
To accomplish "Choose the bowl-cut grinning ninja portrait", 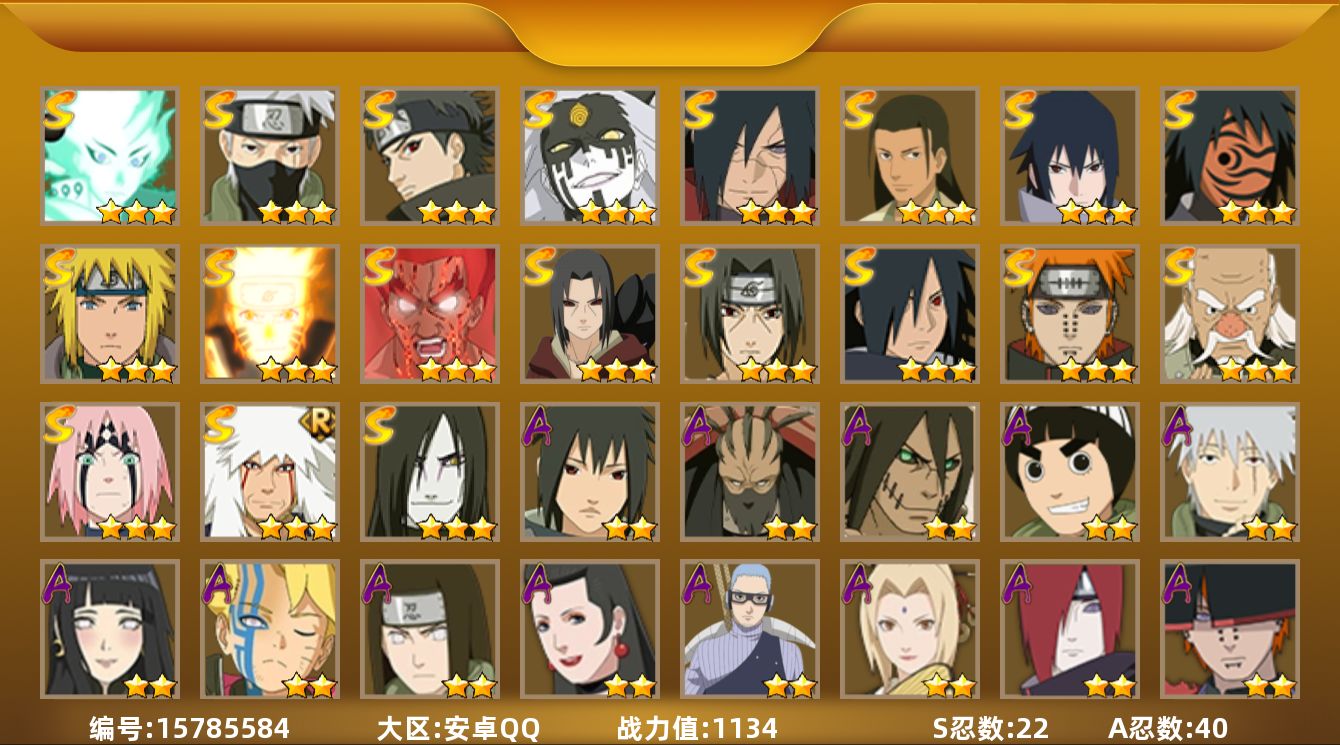I will 1070,472.
